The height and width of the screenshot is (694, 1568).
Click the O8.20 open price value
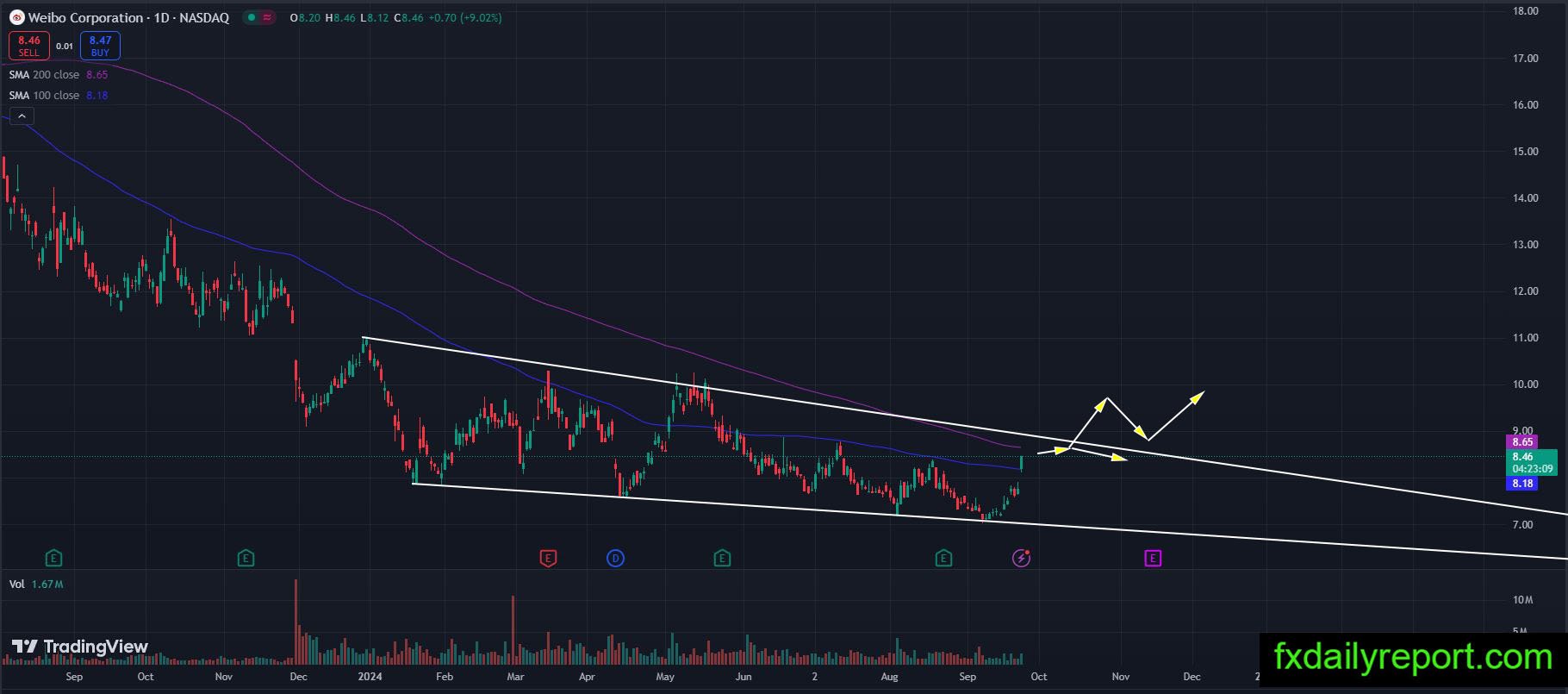(x=306, y=17)
